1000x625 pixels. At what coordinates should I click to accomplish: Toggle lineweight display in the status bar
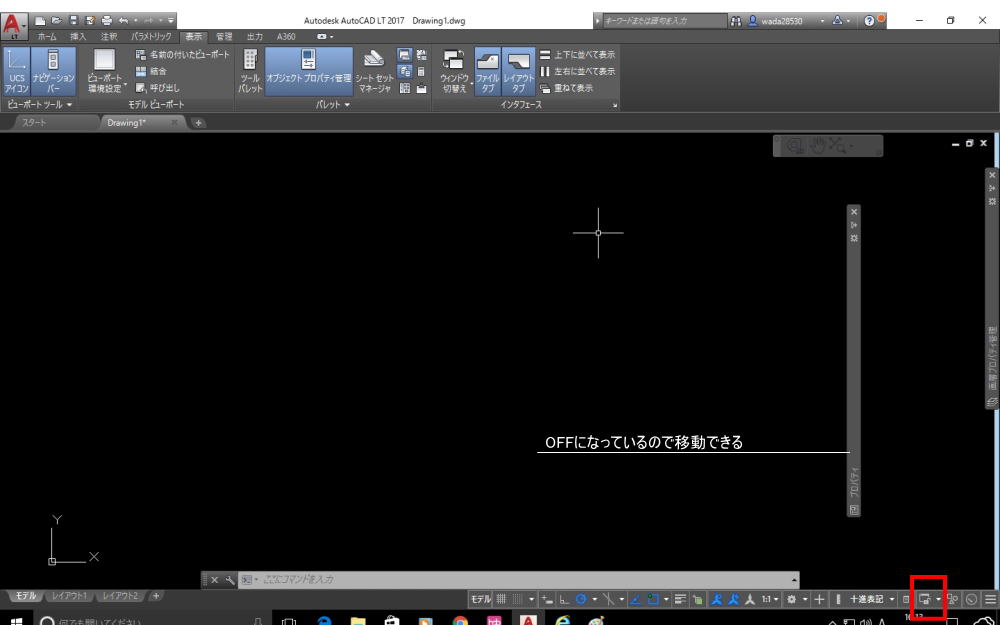680,599
